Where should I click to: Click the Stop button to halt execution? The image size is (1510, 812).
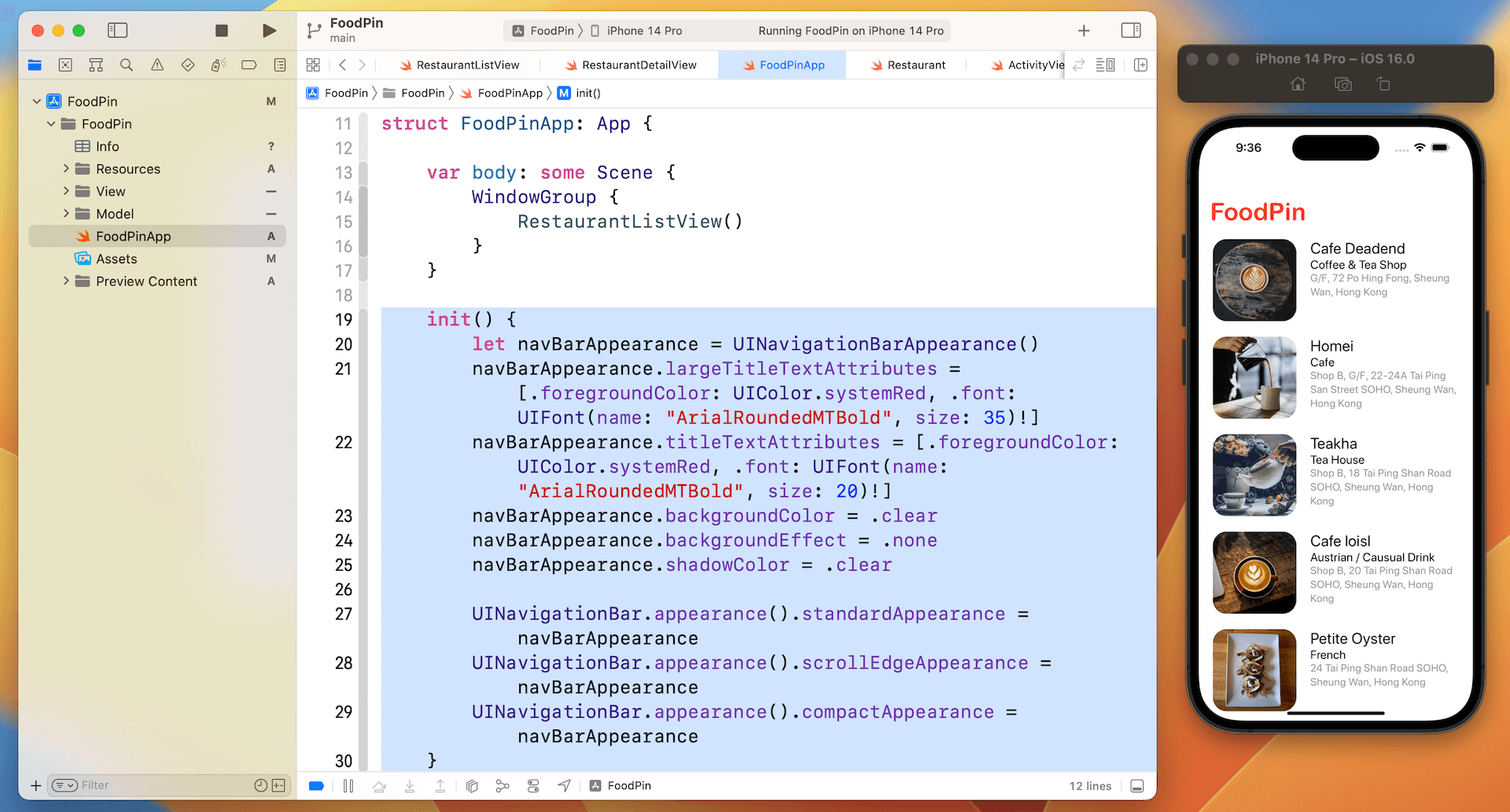click(221, 30)
